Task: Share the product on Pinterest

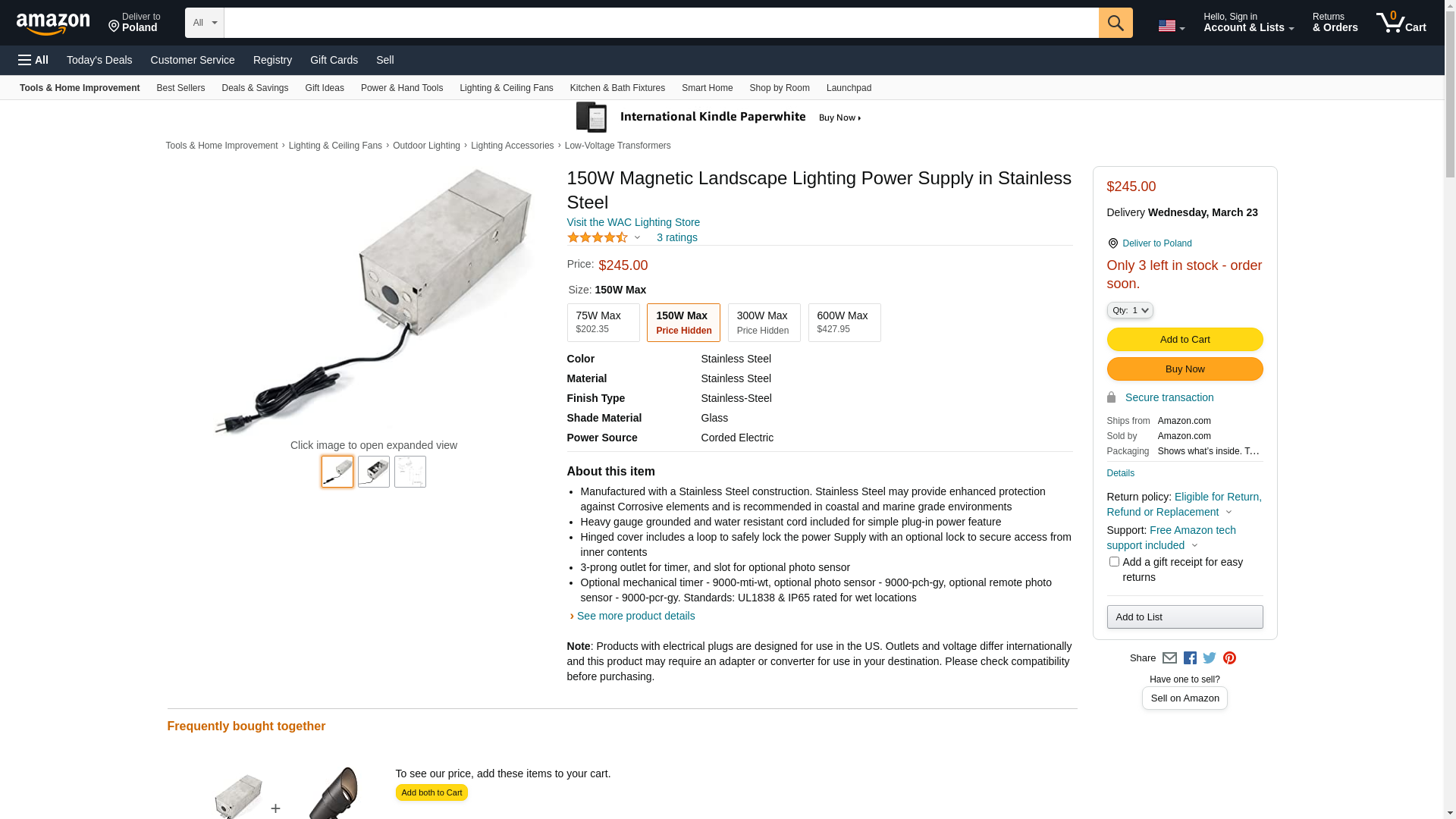Action: (x=1229, y=658)
